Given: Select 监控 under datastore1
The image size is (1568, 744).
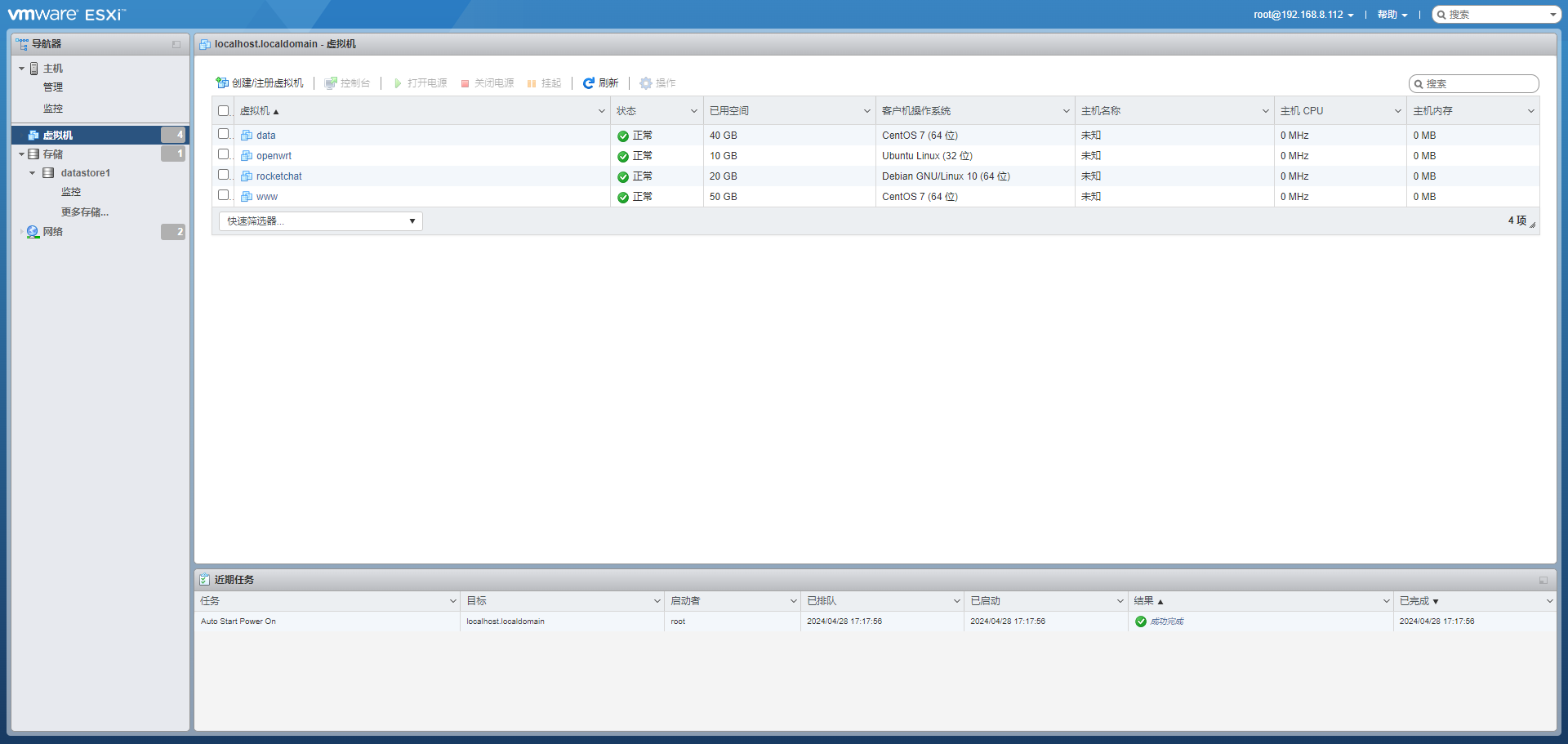Looking at the screenshot, I should click(x=71, y=192).
